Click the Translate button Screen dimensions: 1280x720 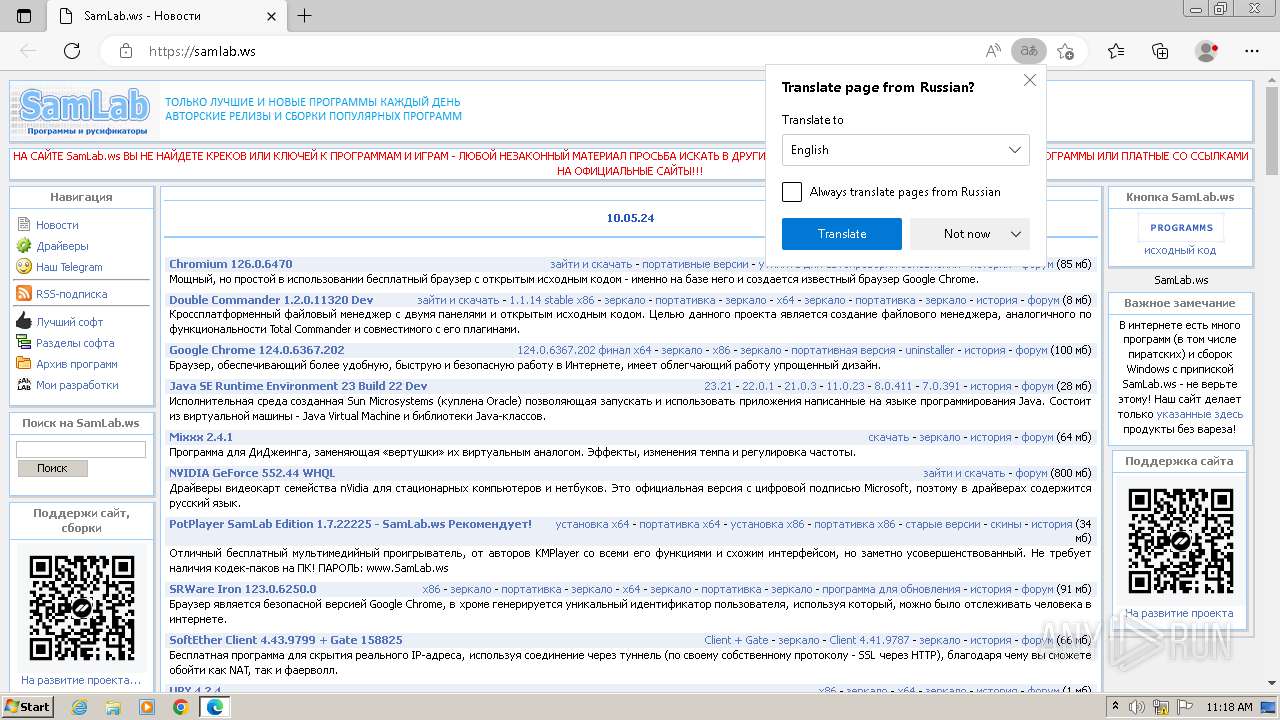point(842,234)
